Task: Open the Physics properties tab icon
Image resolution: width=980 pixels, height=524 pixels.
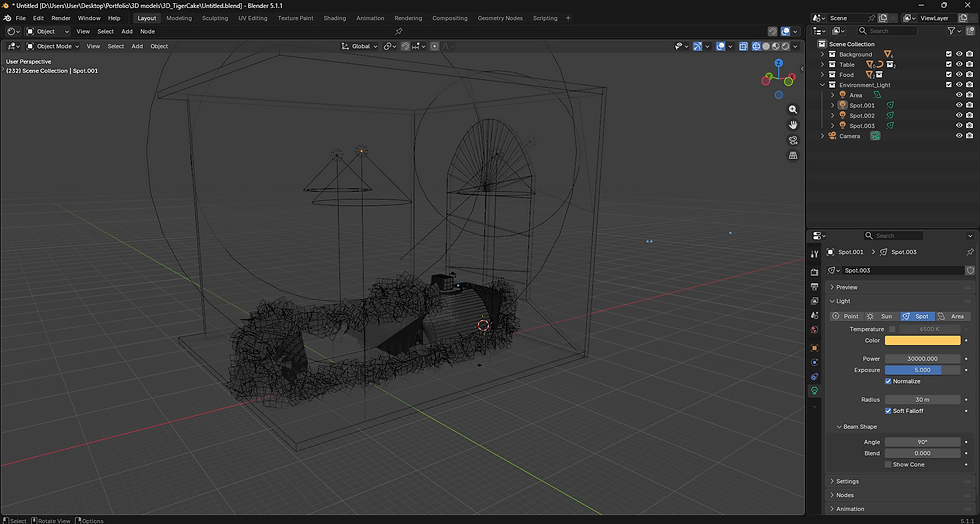Action: tap(814, 362)
